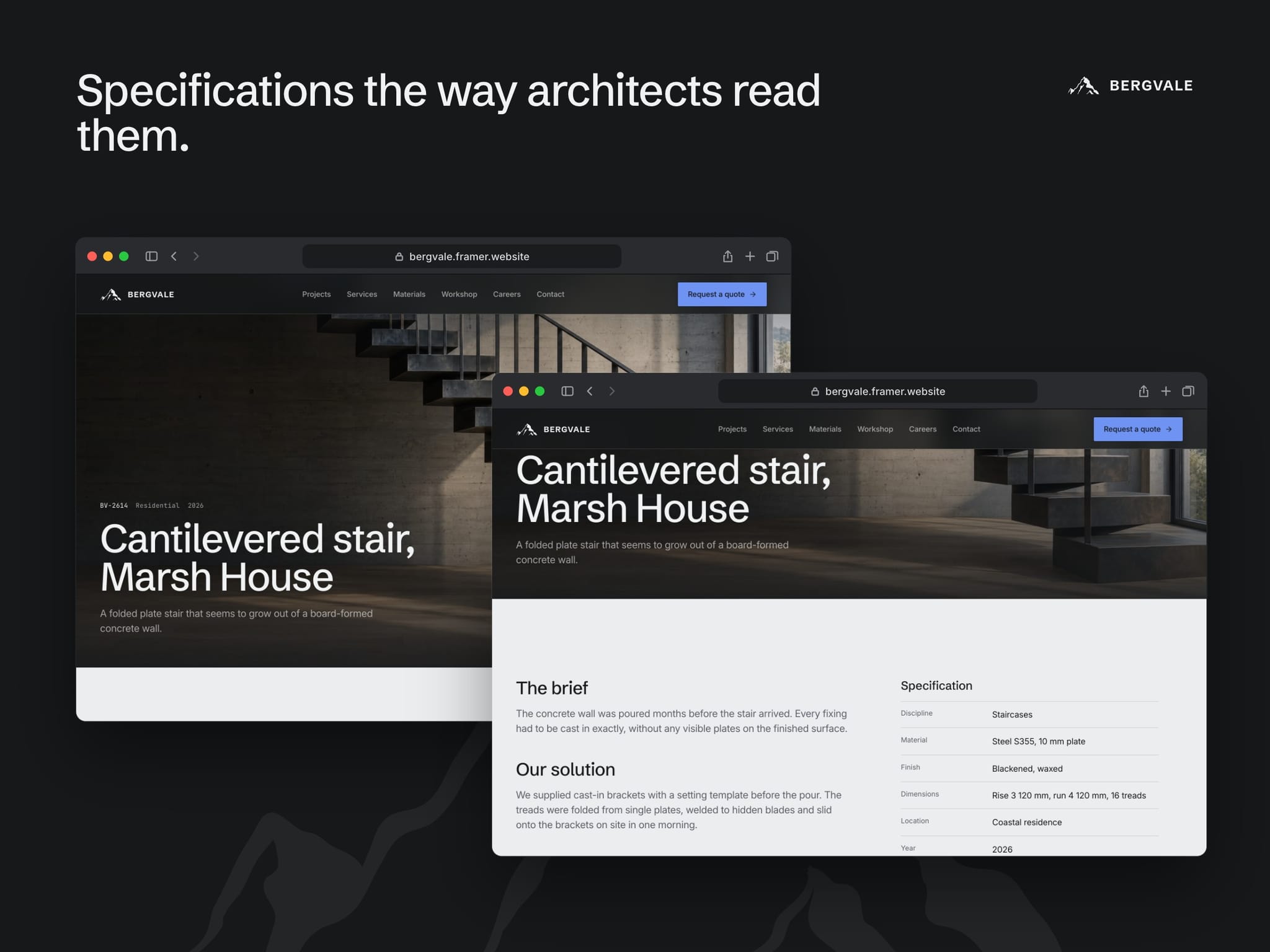This screenshot has width=1270, height=952.
Task: Click Bergvale logo in front window navbar
Action: [554, 429]
